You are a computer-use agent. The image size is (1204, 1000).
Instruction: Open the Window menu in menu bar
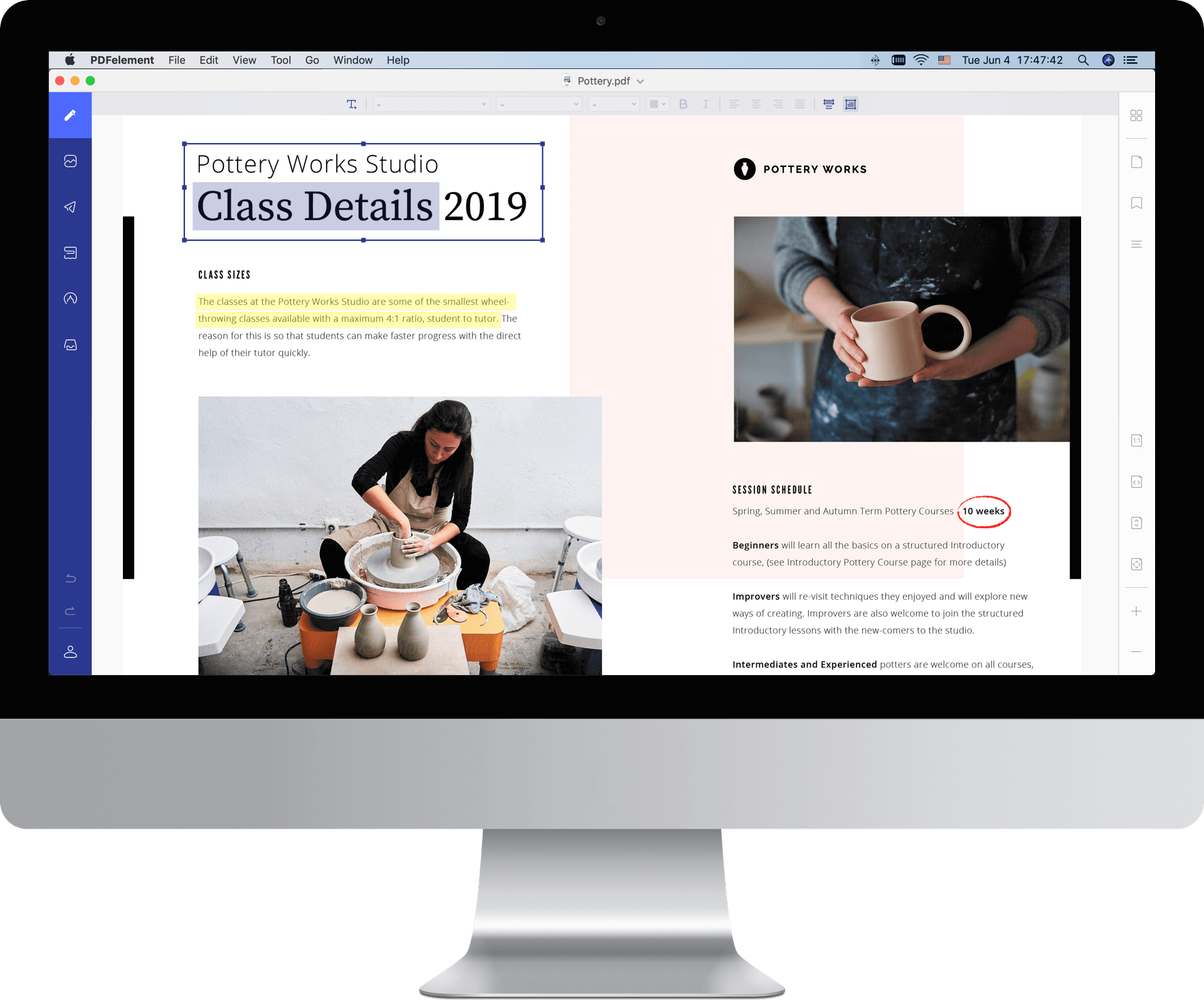tap(355, 60)
